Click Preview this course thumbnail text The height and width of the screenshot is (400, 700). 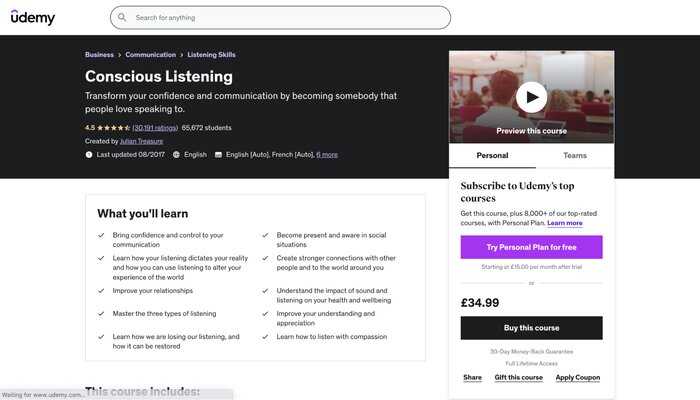tap(531, 131)
